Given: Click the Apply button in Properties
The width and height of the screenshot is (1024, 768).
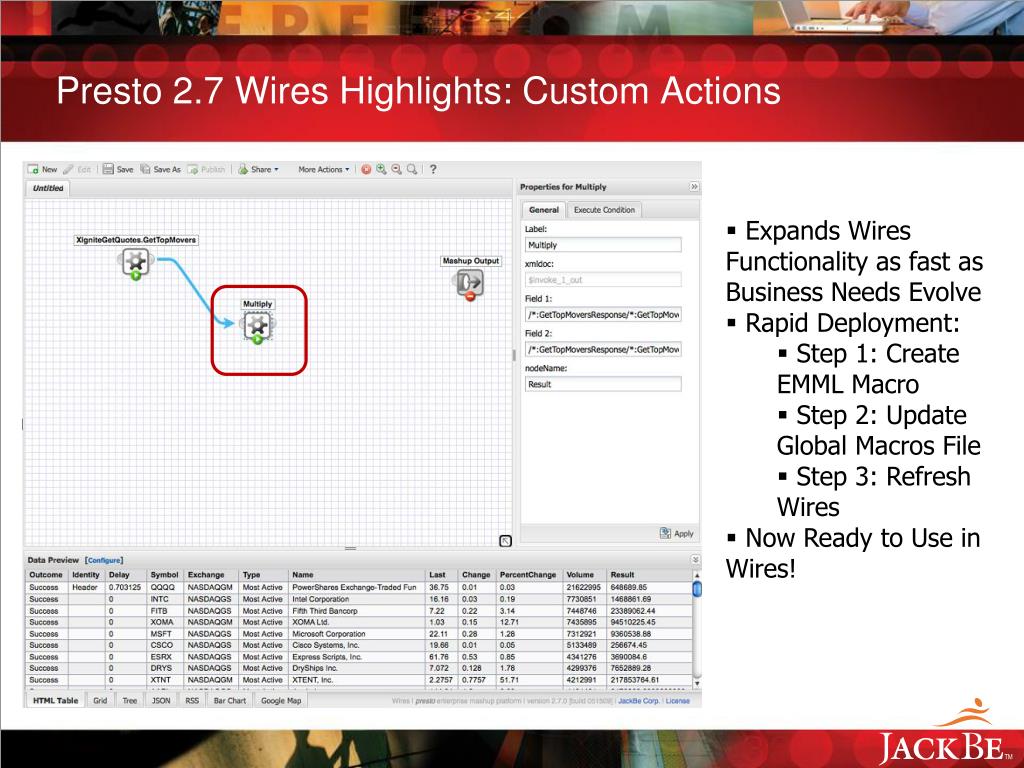Looking at the screenshot, I should [677, 533].
